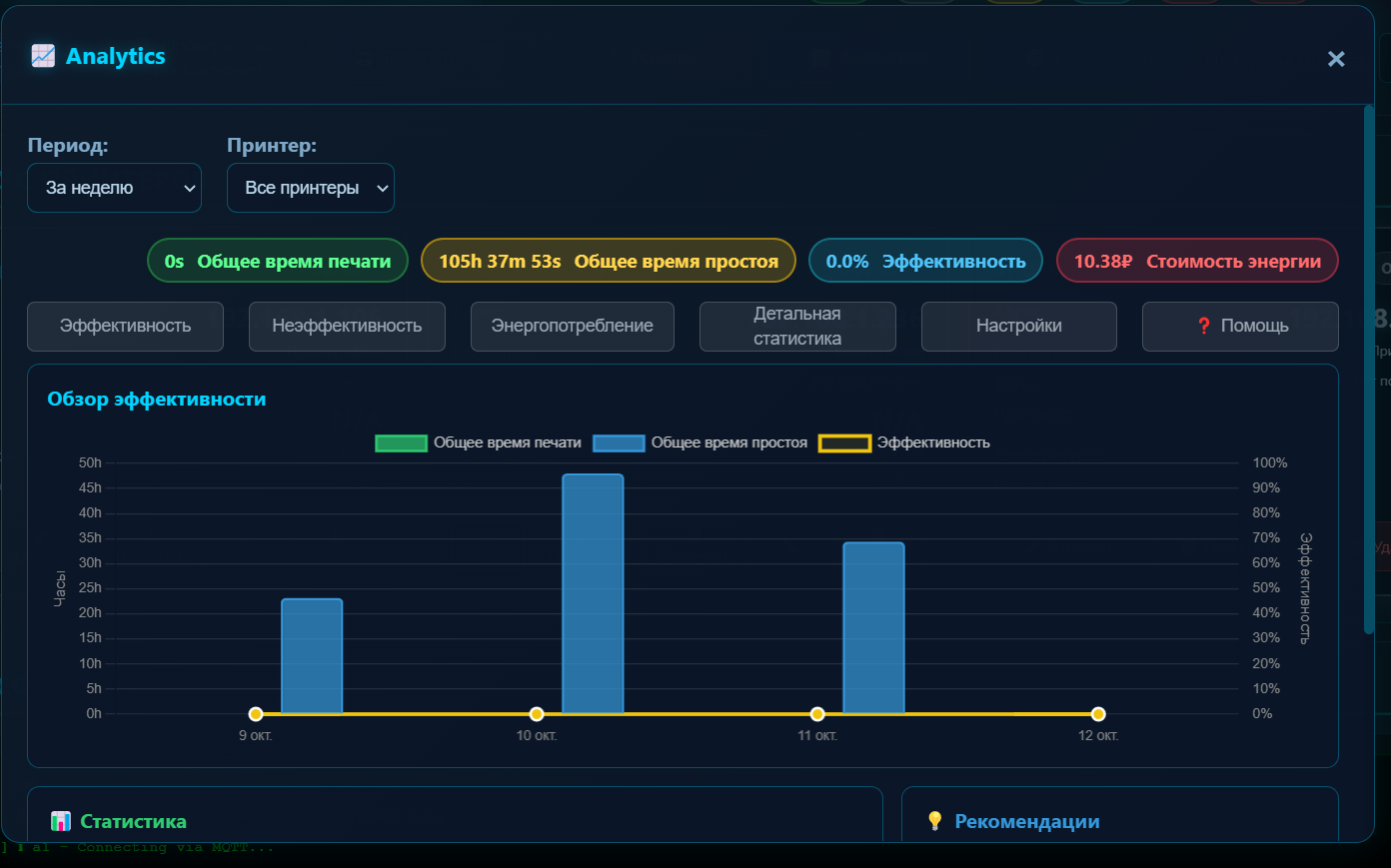Click the red question mark icon on Помощь
Screen dimensions: 1391x868
coord(1204,327)
